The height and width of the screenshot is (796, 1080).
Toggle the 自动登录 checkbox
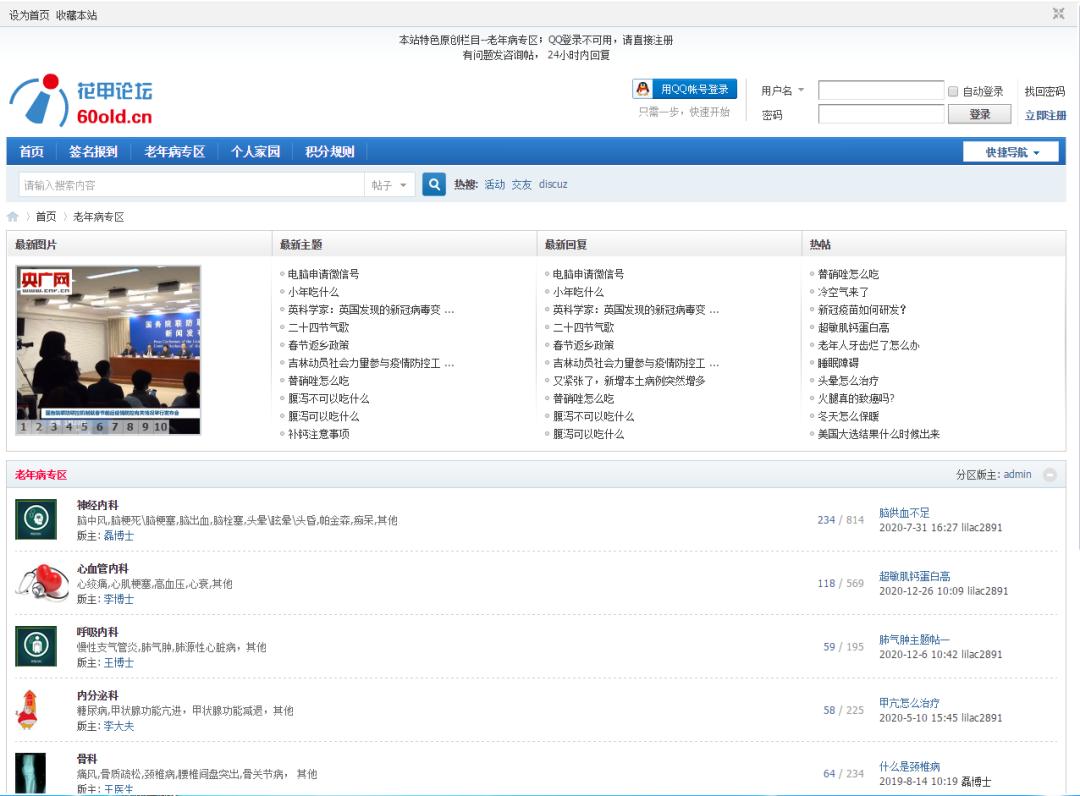point(953,91)
